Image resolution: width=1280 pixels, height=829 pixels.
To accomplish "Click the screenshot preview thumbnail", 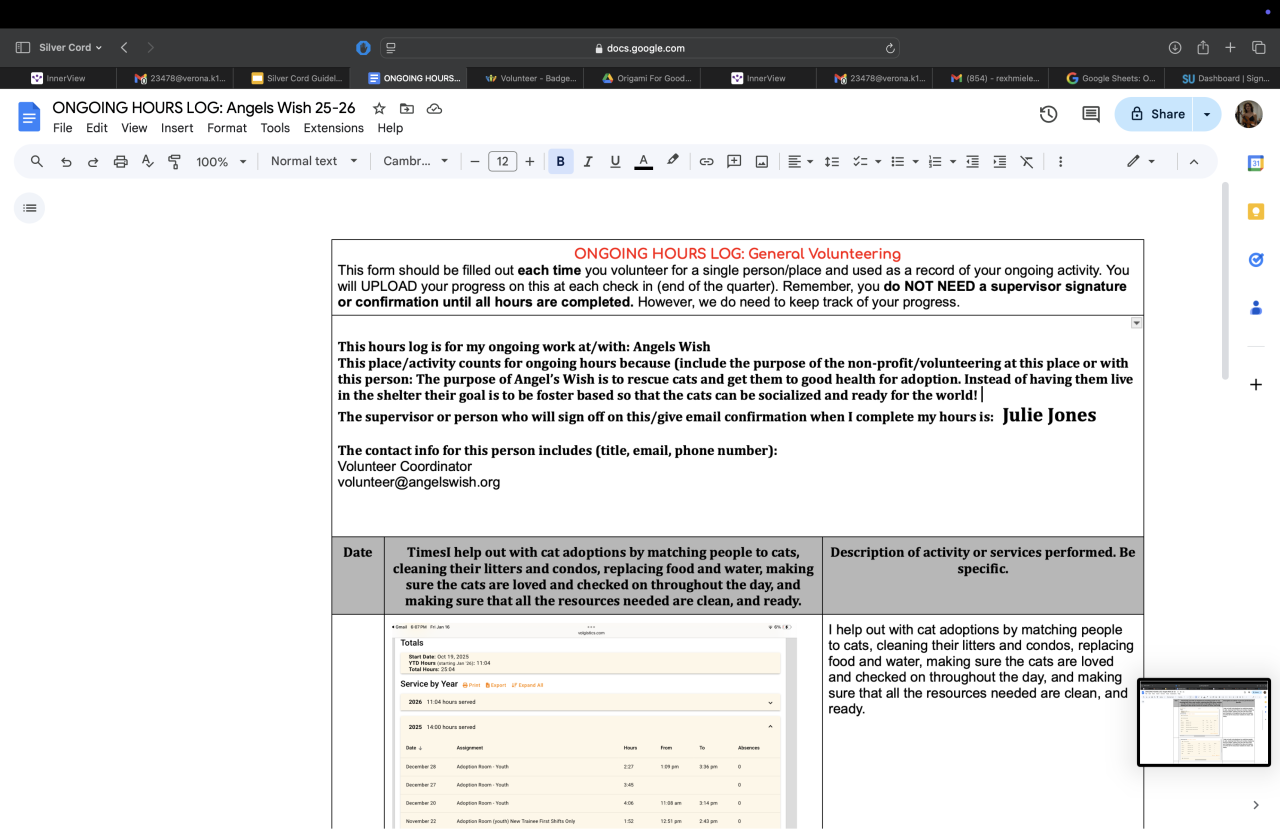I will click(x=1203, y=722).
